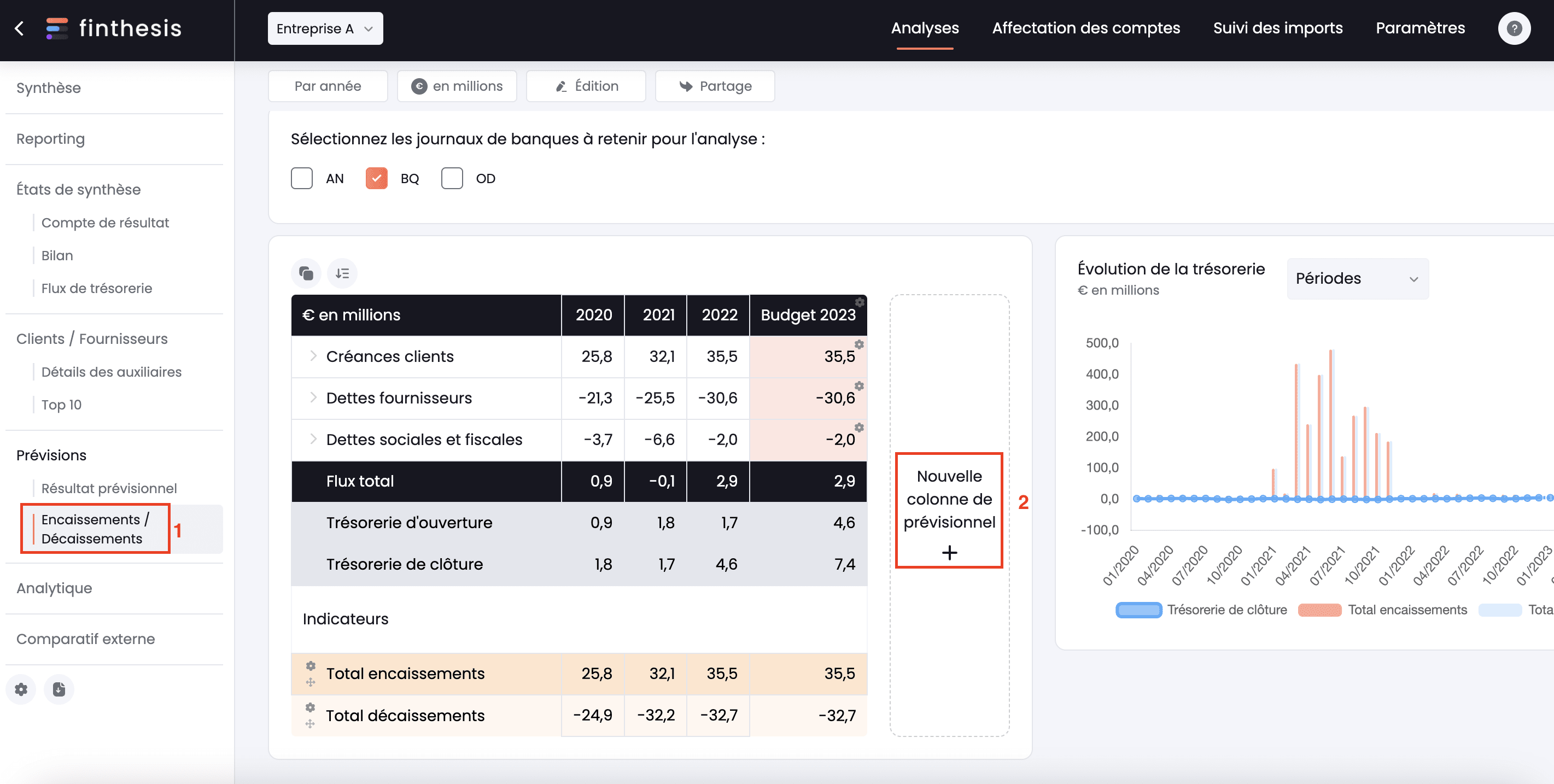This screenshot has height=784, width=1554.
Task: Click the copy/duplicate table icon
Action: coord(306,272)
